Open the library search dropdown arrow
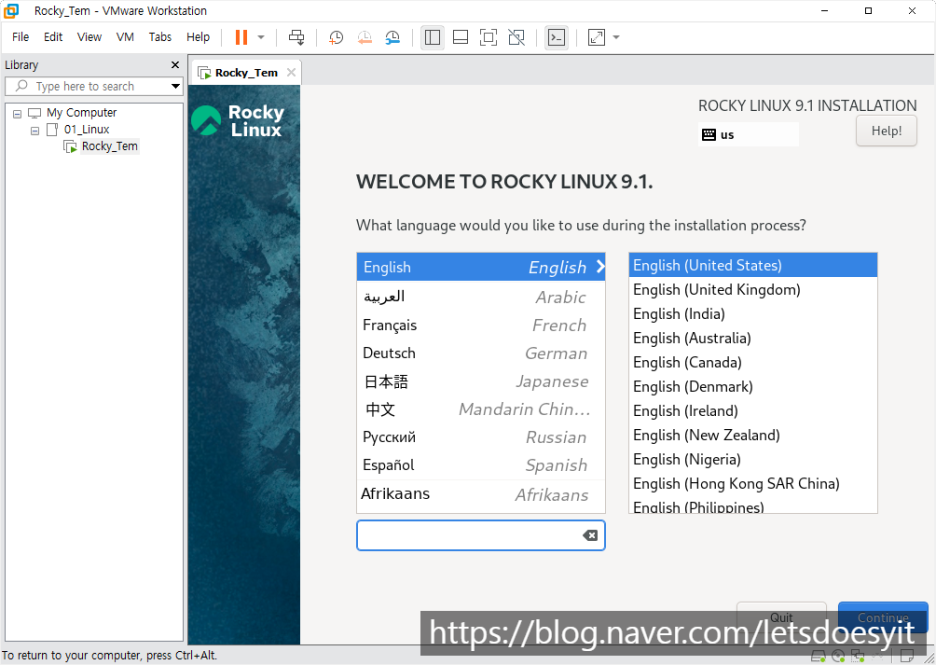 176,86
